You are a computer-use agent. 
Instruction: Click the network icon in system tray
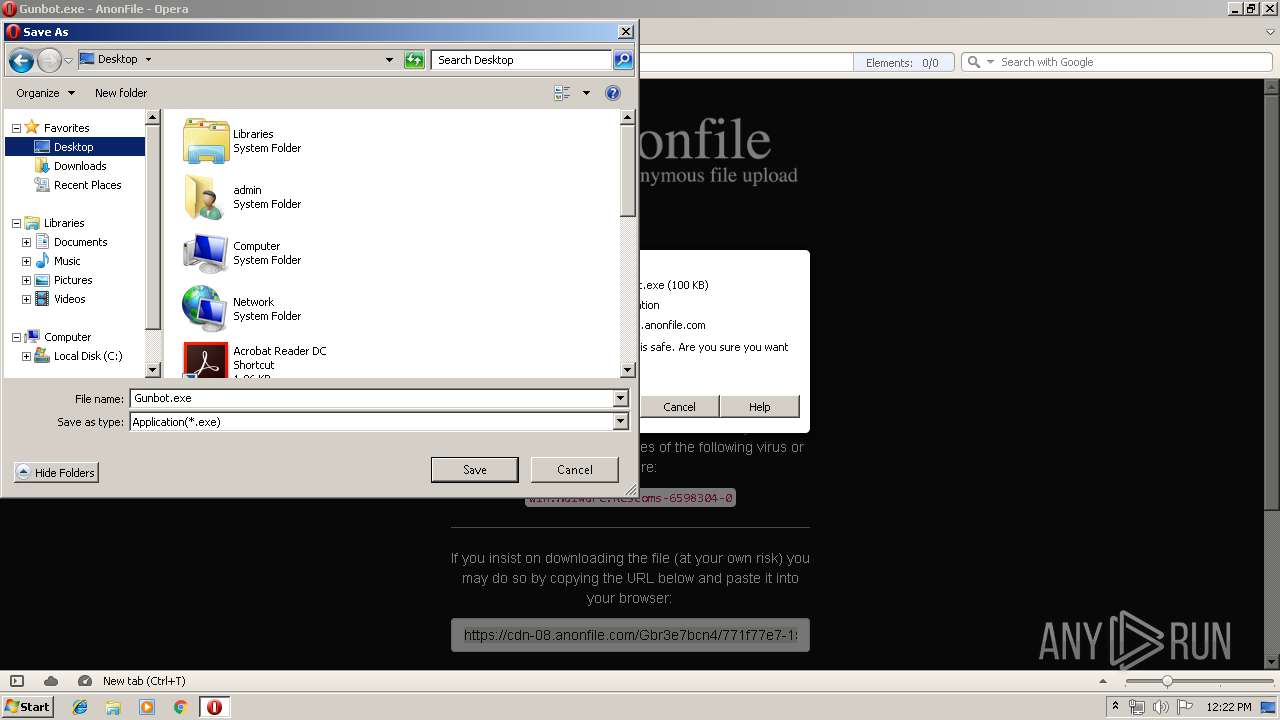tap(1137, 707)
